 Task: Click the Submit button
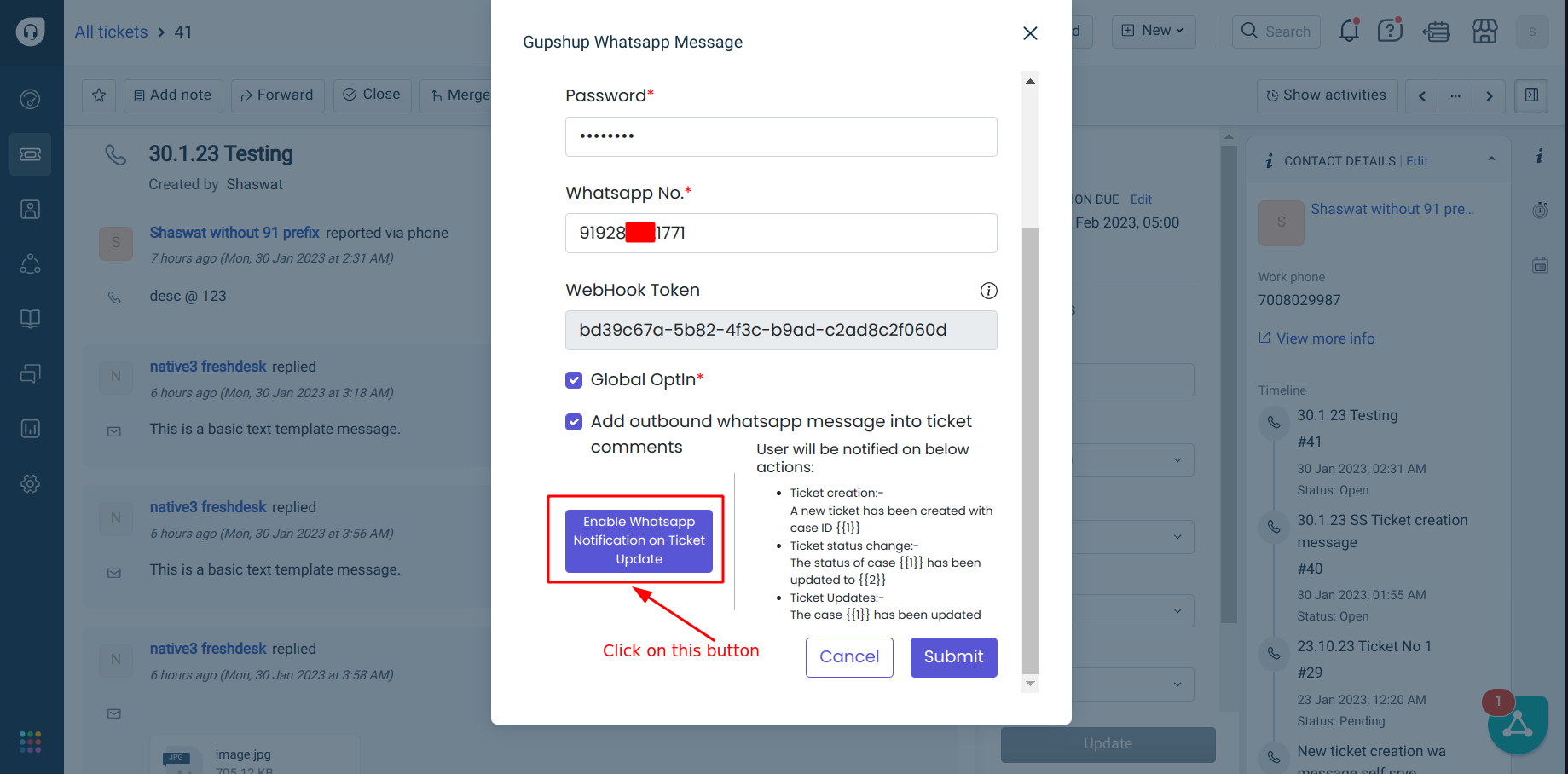pos(953,657)
